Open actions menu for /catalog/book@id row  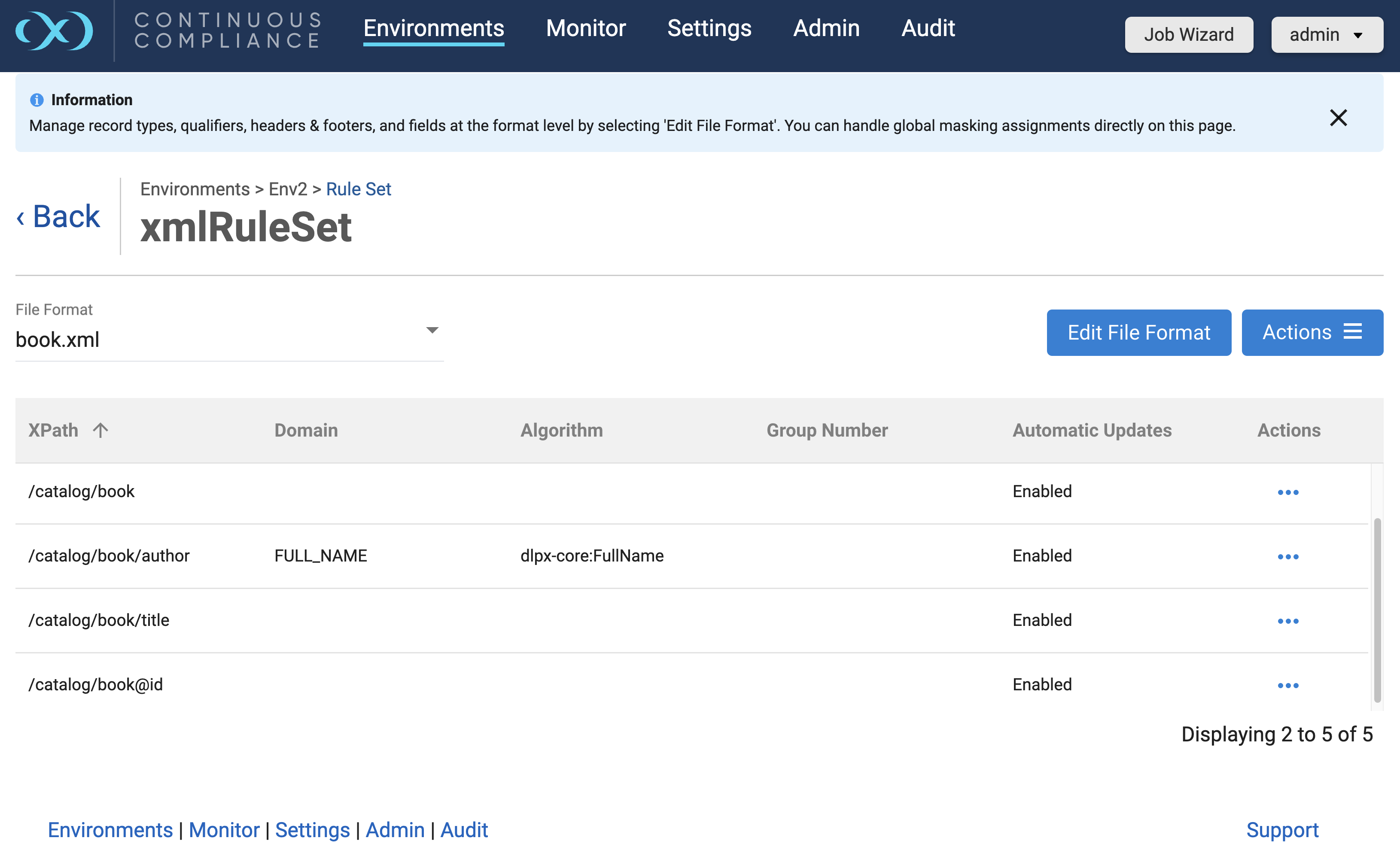pyautogui.click(x=1287, y=685)
